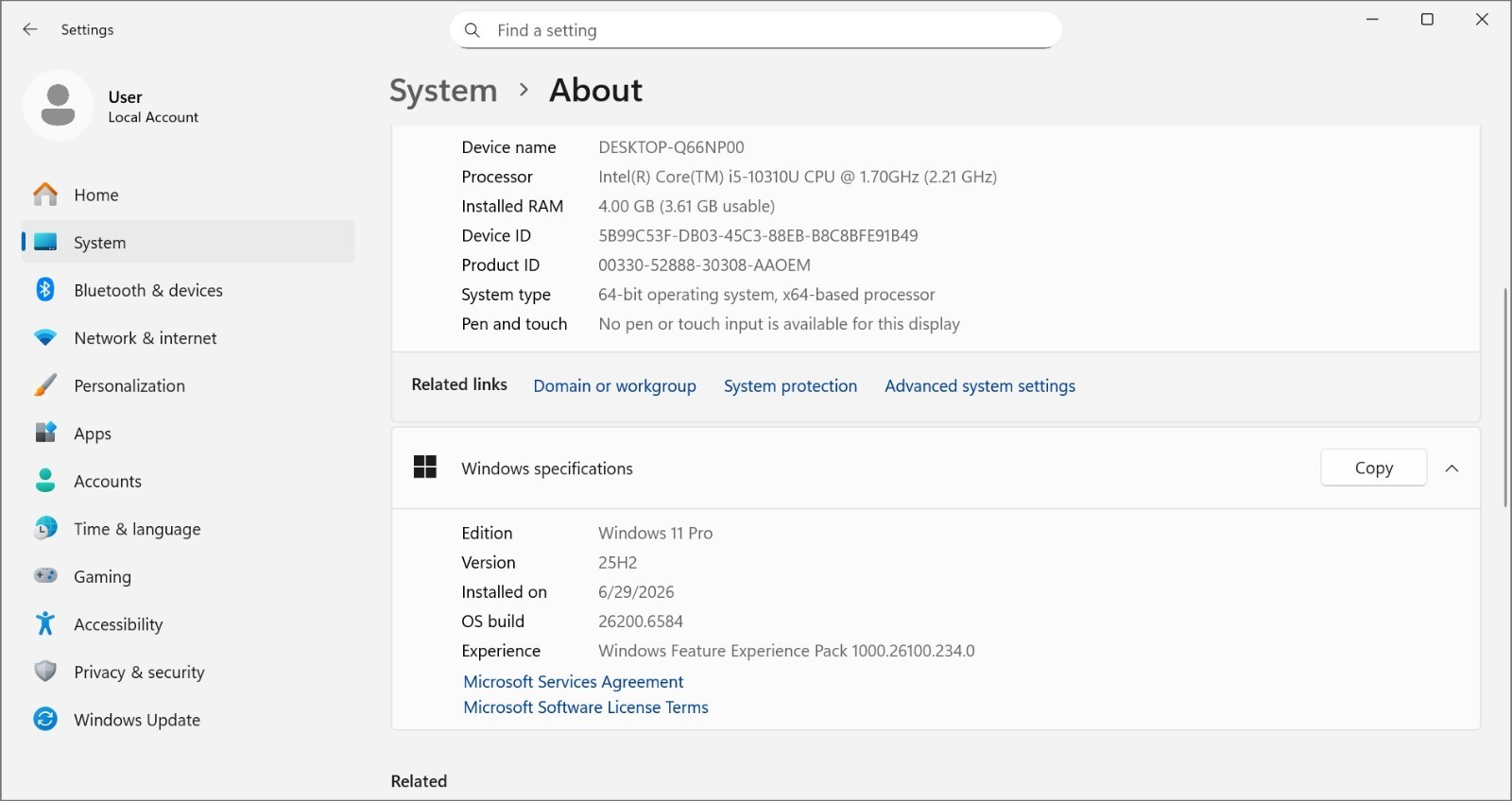Open Personalization settings
The image size is (1512, 801).
point(188,385)
